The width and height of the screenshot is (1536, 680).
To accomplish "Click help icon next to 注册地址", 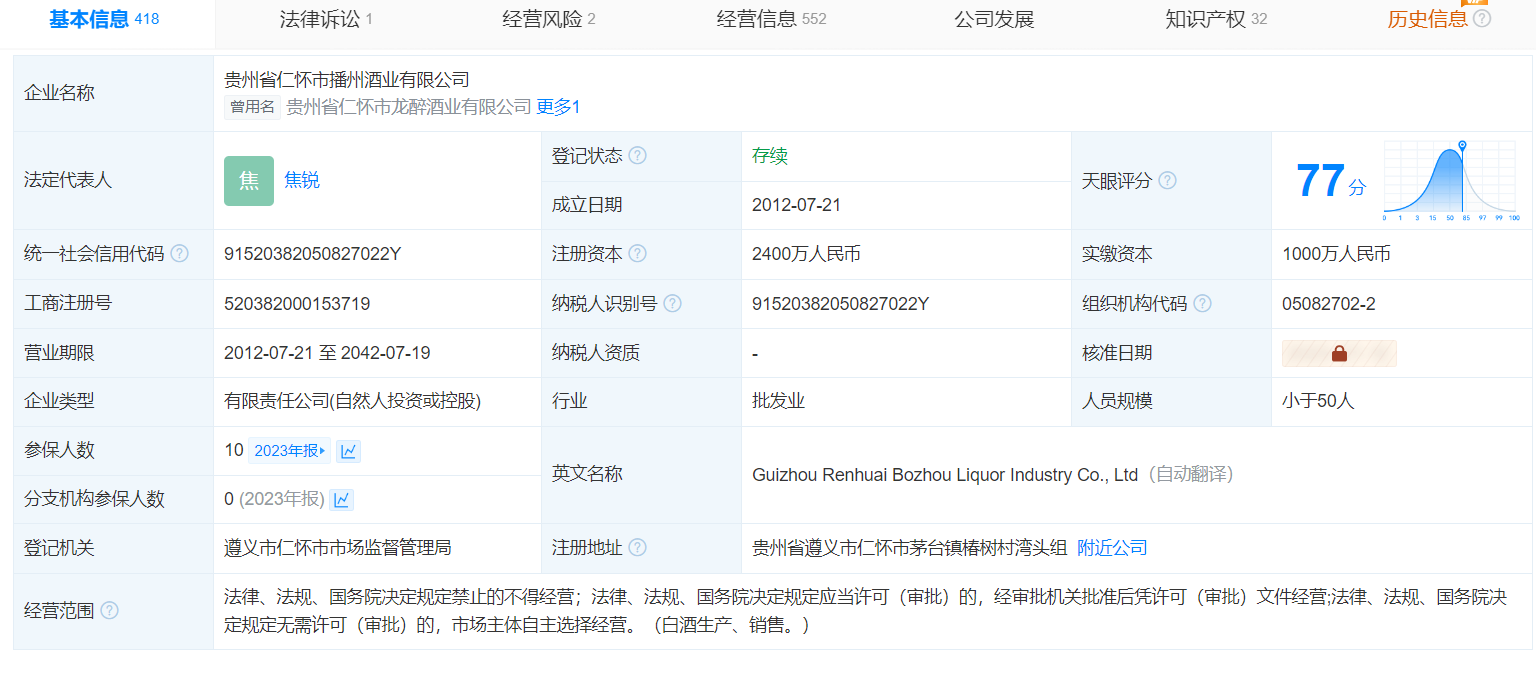I will [x=637, y=548].
